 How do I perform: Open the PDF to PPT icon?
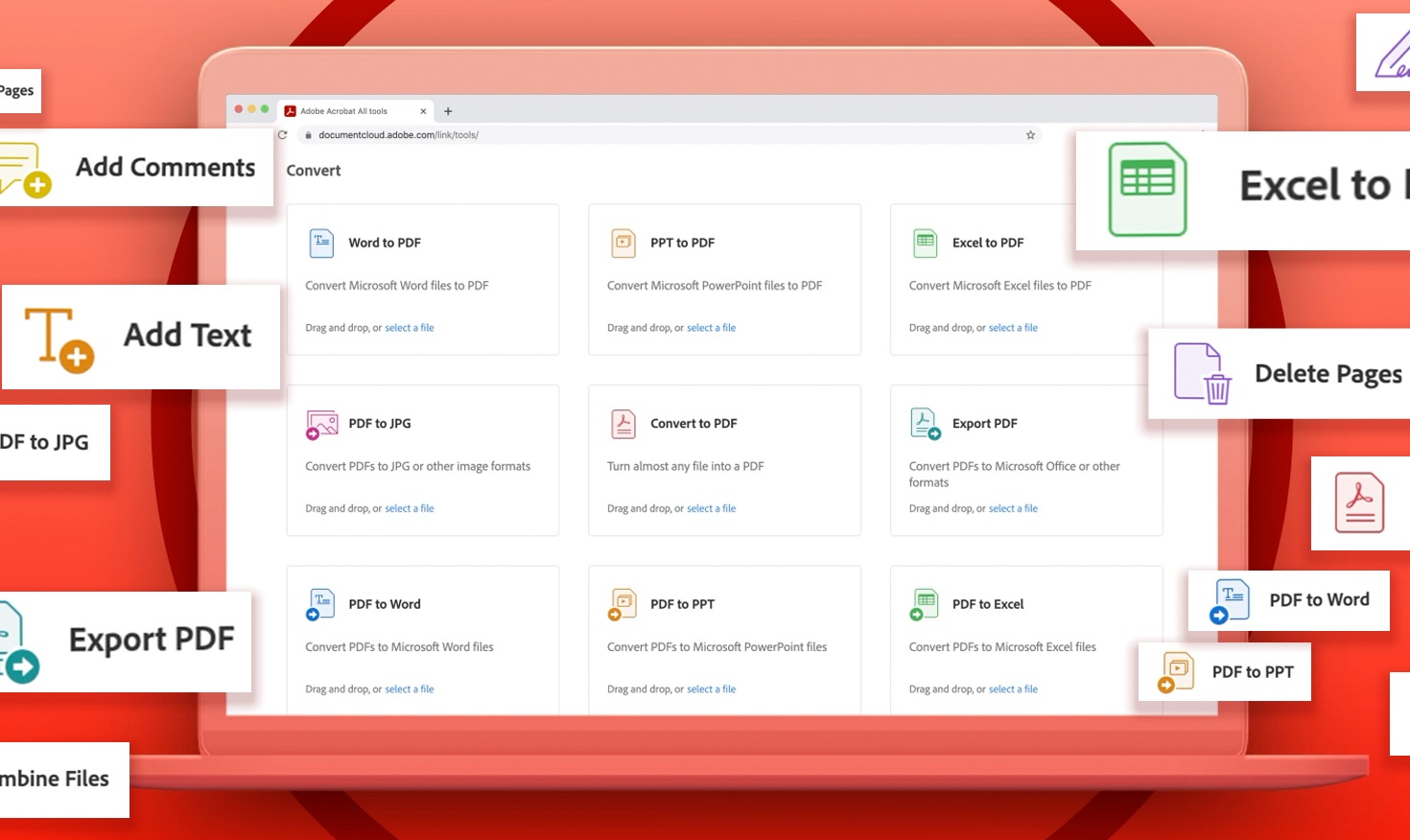pyautogui.click(x=623, y=603)
